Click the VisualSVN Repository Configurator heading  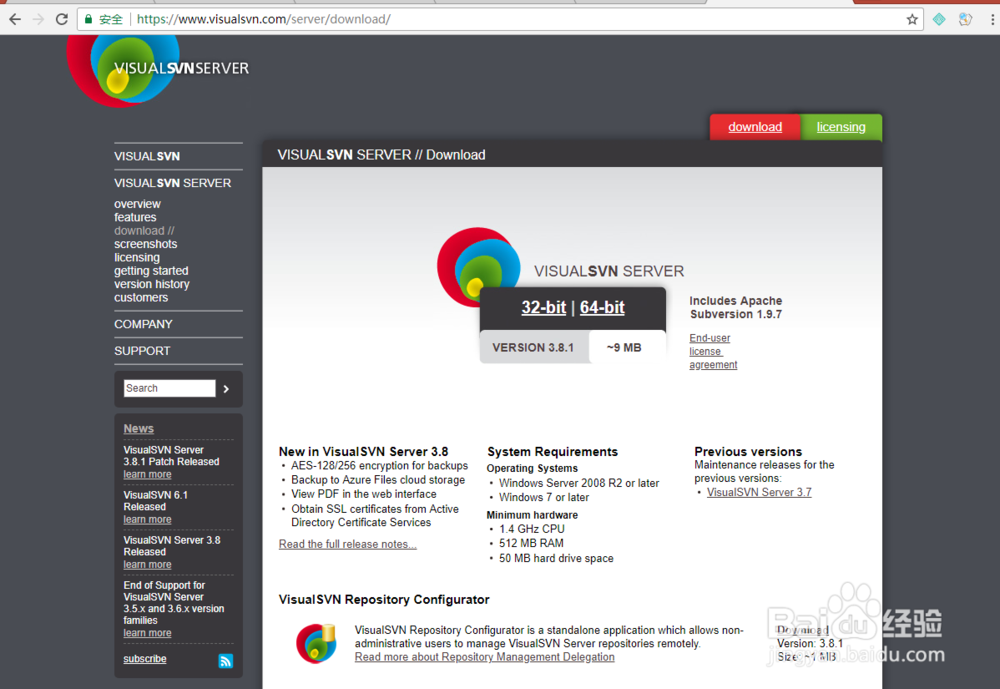tap(384, 600)
